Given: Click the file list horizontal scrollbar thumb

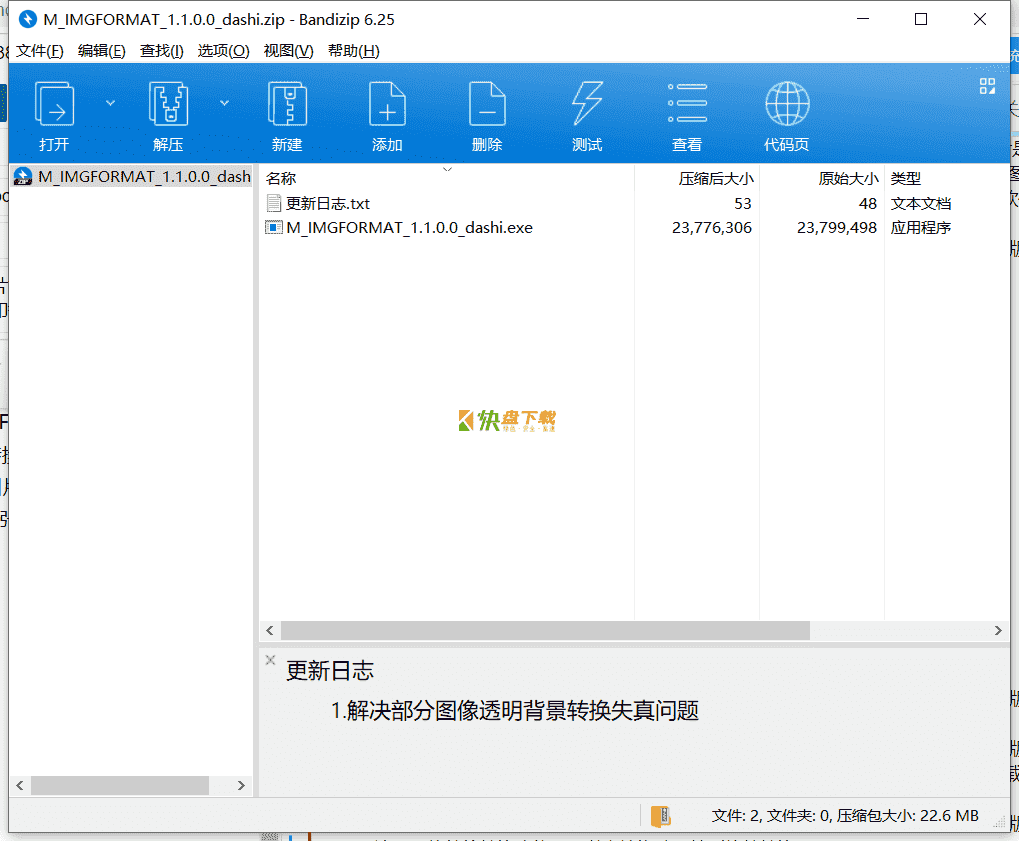Looking at the screenshot, I should (545, 630).
